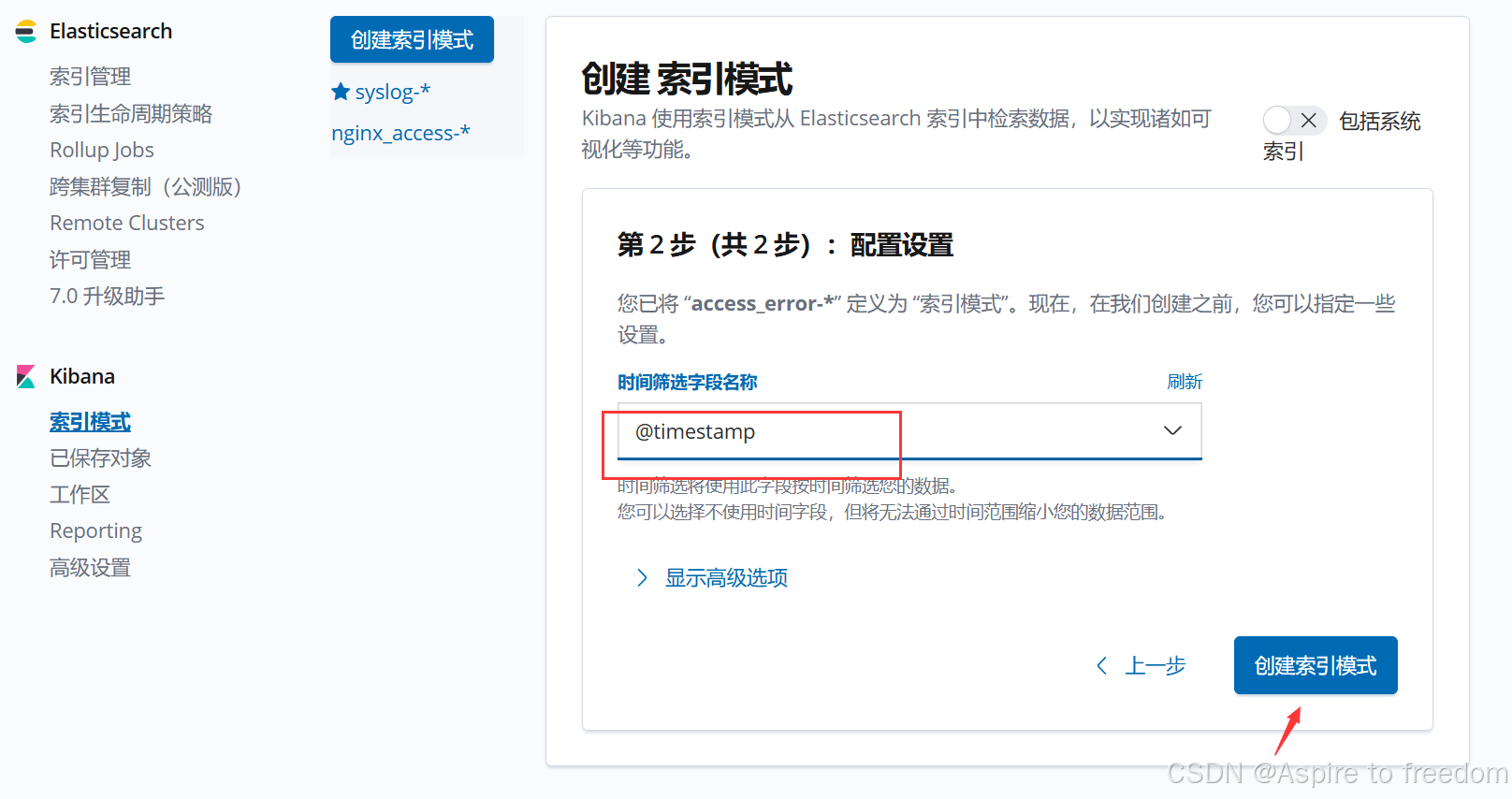This screenshot has height=799, width=1512.
Task: Click the bottom 创建索引模式 submit button
Action: click(x=1316, y=665)
